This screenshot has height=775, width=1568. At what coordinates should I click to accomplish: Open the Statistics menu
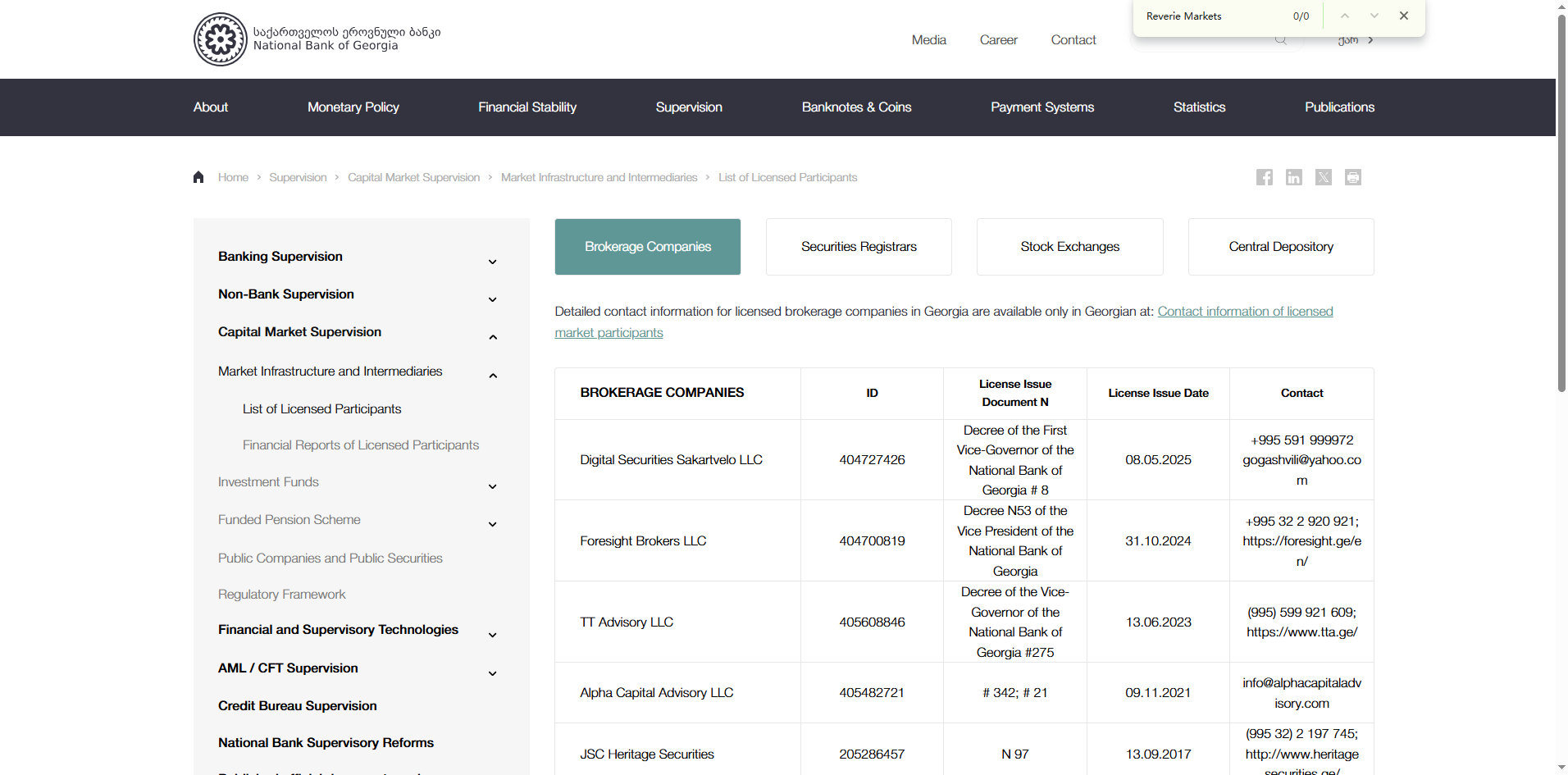[1199, 107]
